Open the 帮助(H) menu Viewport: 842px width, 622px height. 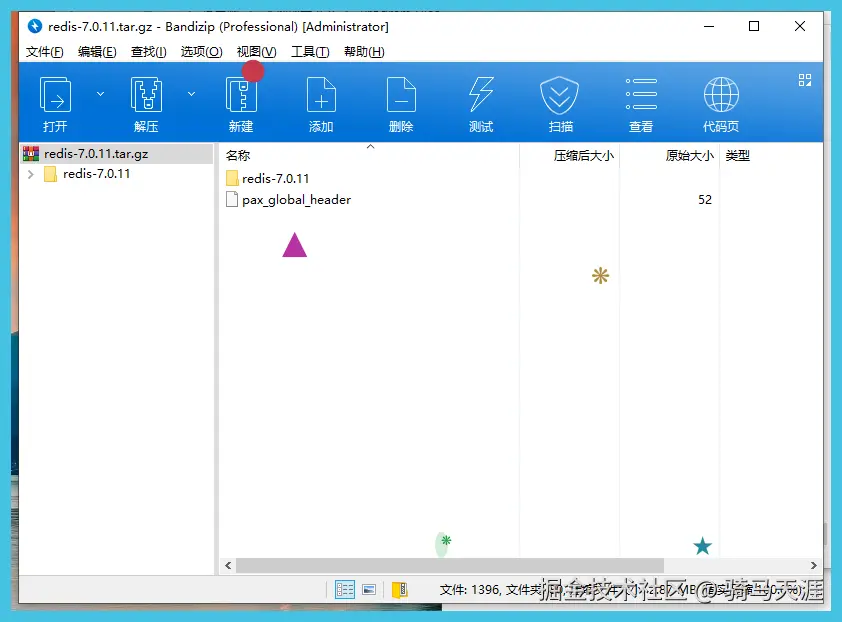tap(364, 52)
